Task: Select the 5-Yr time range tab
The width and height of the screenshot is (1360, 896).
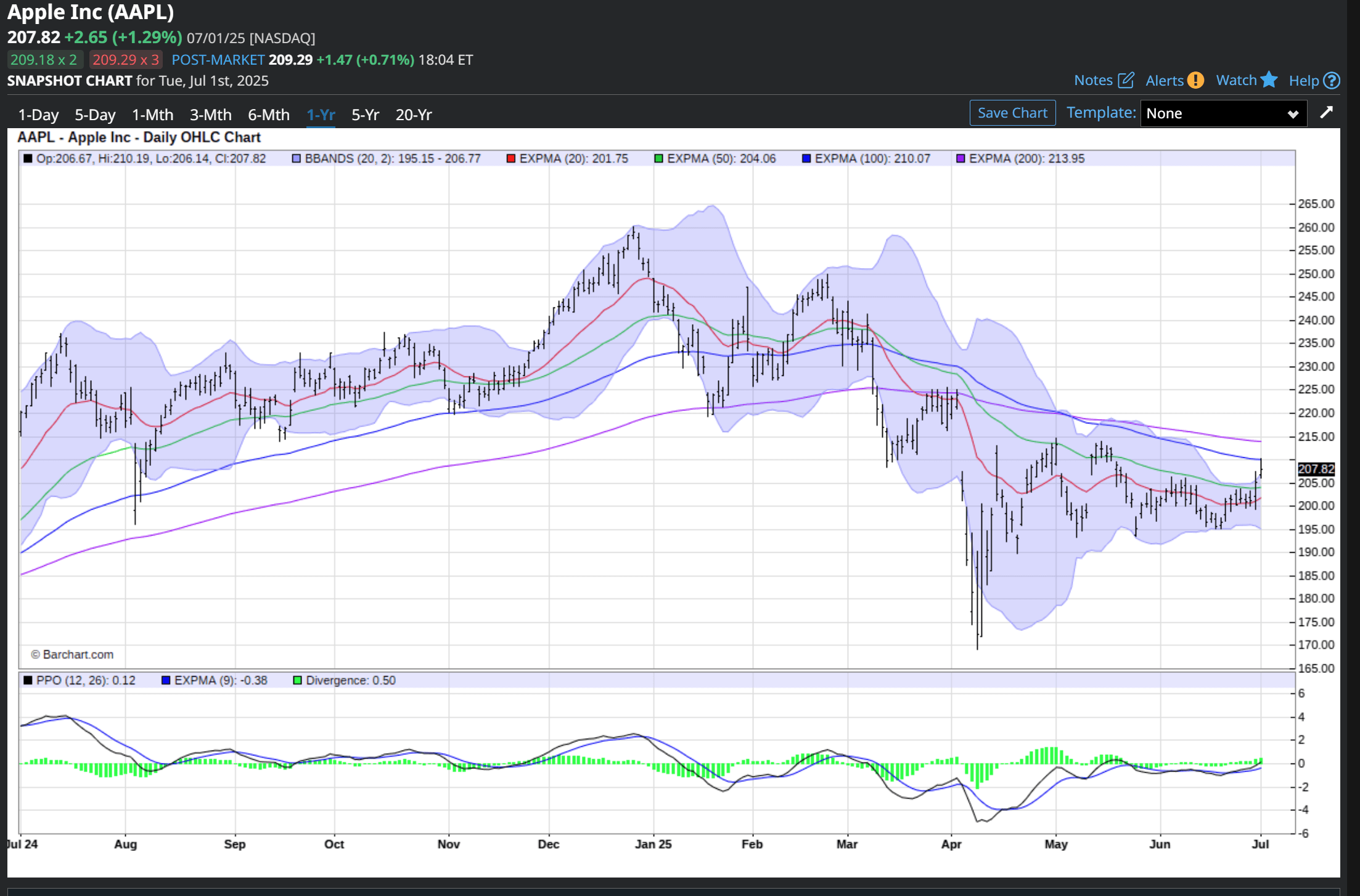Action: [x=365, y=115]
